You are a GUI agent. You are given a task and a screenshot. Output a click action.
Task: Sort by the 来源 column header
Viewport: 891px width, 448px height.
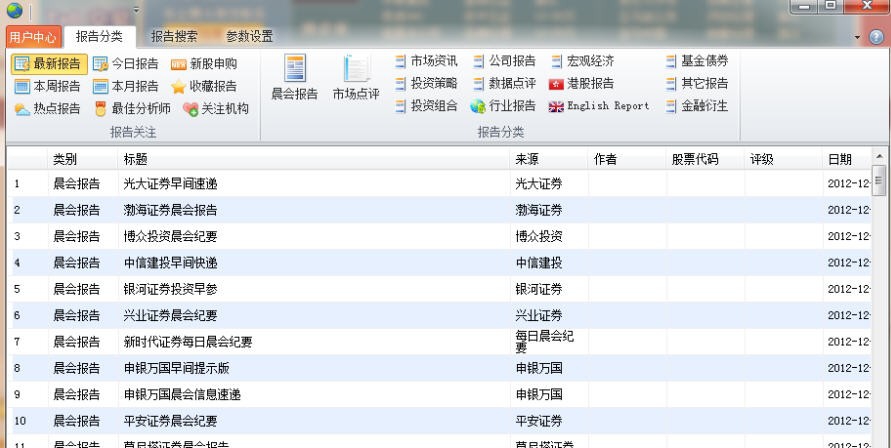click(x=531, y=160)
